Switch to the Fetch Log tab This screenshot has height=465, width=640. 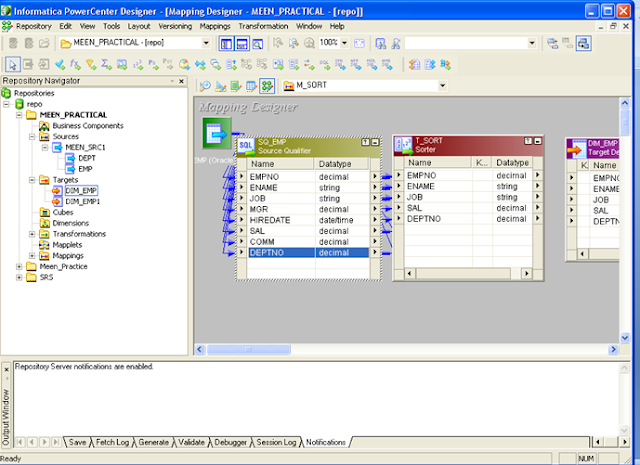point(112,442)
